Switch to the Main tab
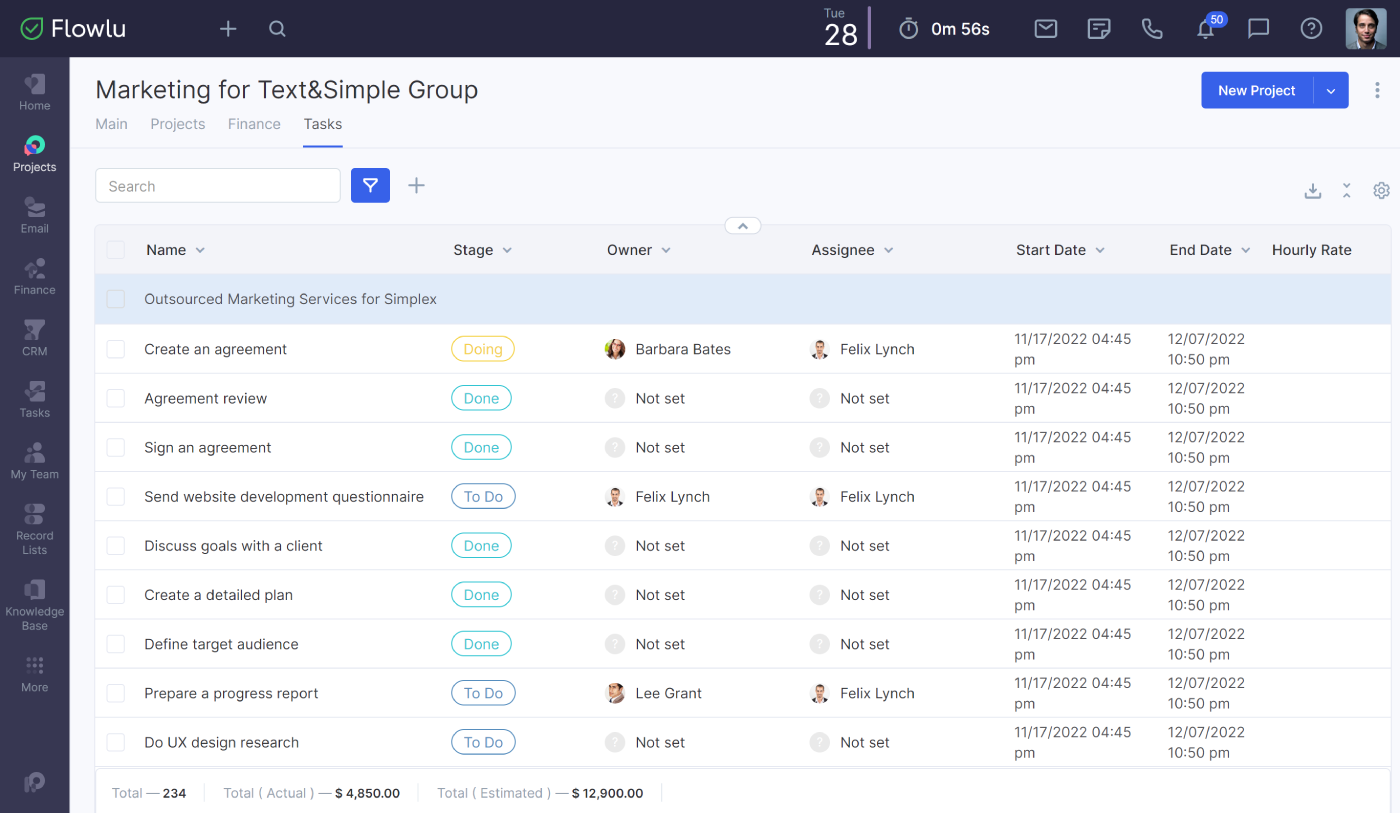Screen dimensions: 1400x813 coord(111,124)
